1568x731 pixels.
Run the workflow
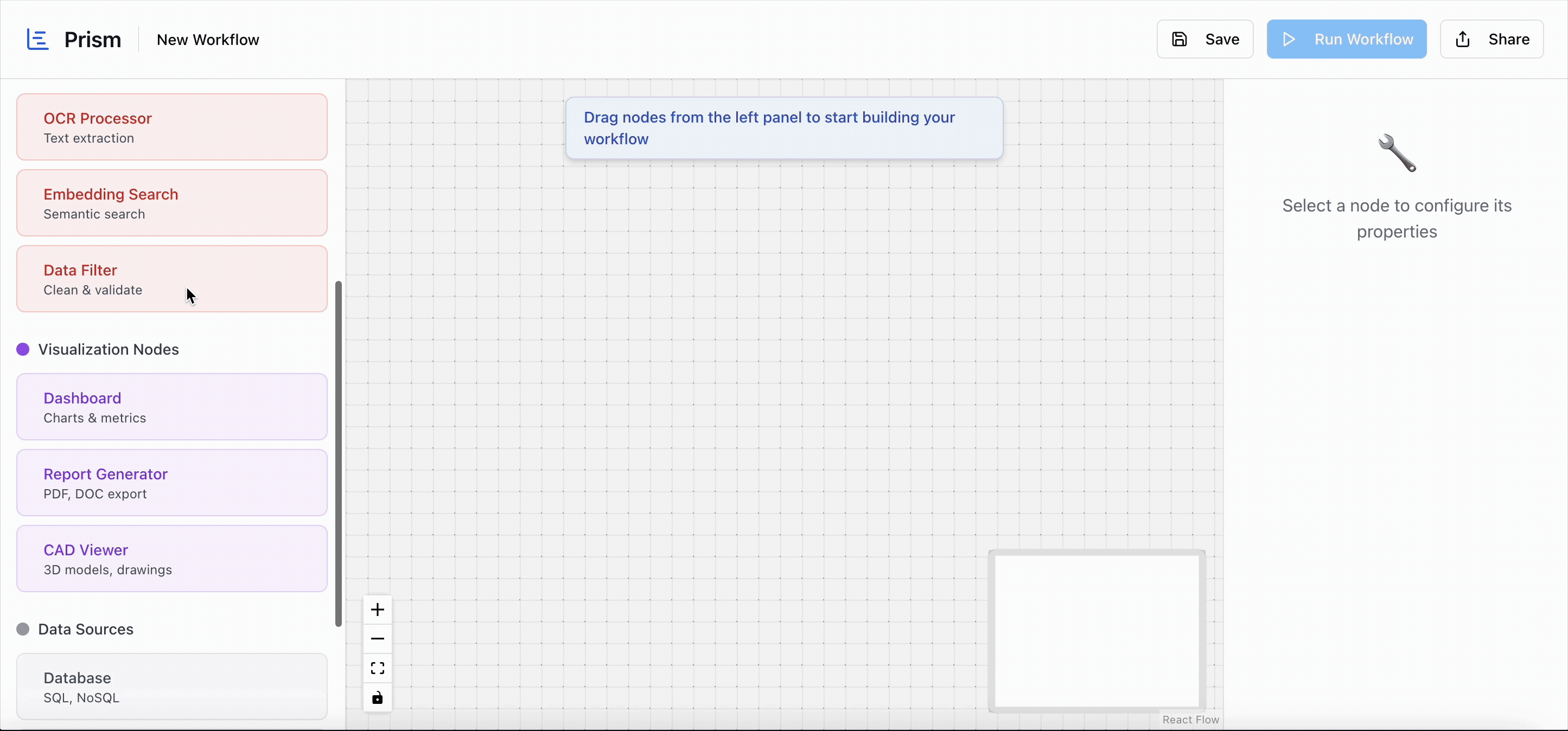(x=1347, y=40)
